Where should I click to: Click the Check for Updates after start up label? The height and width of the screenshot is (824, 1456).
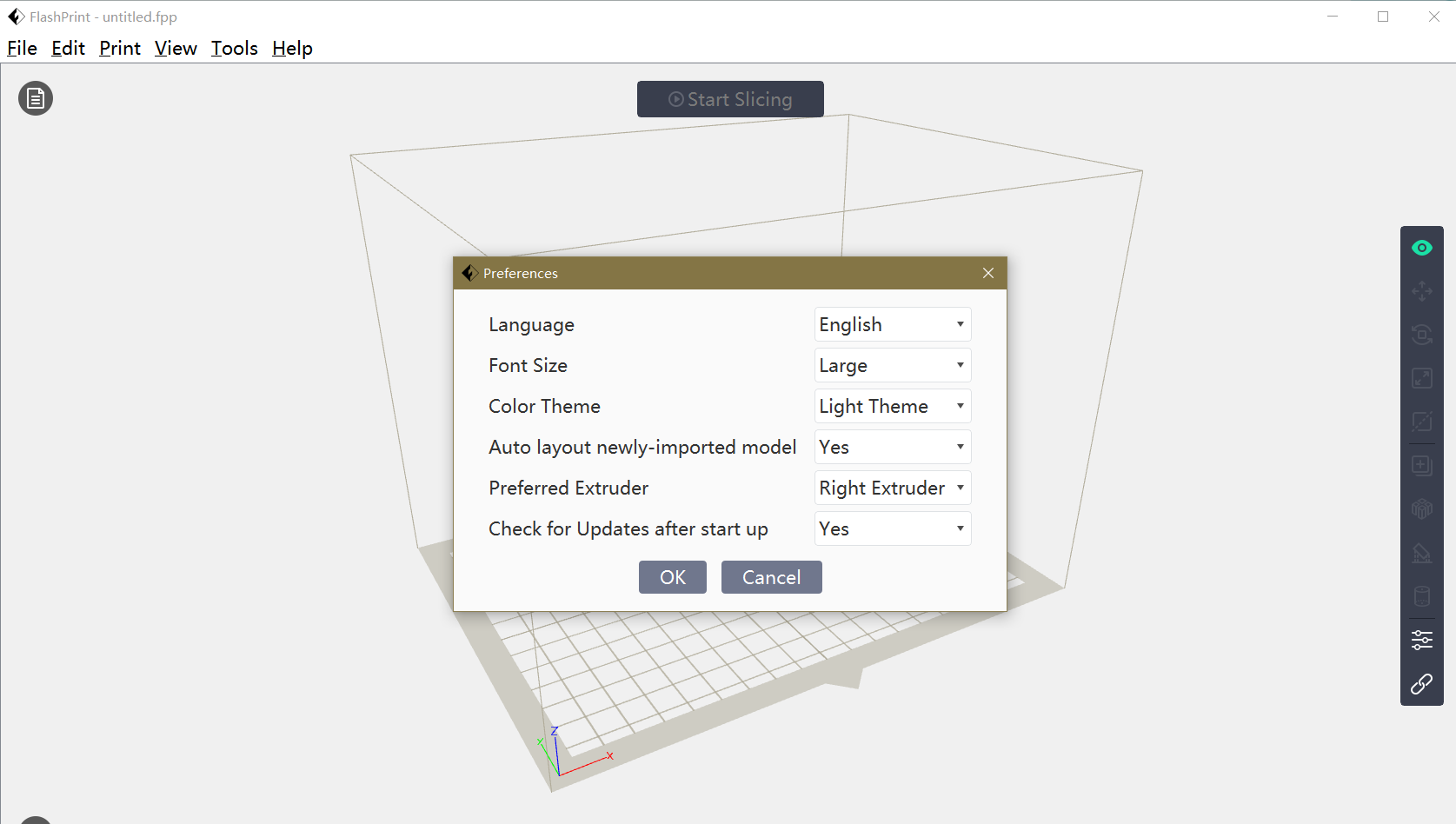pos(628,529)
